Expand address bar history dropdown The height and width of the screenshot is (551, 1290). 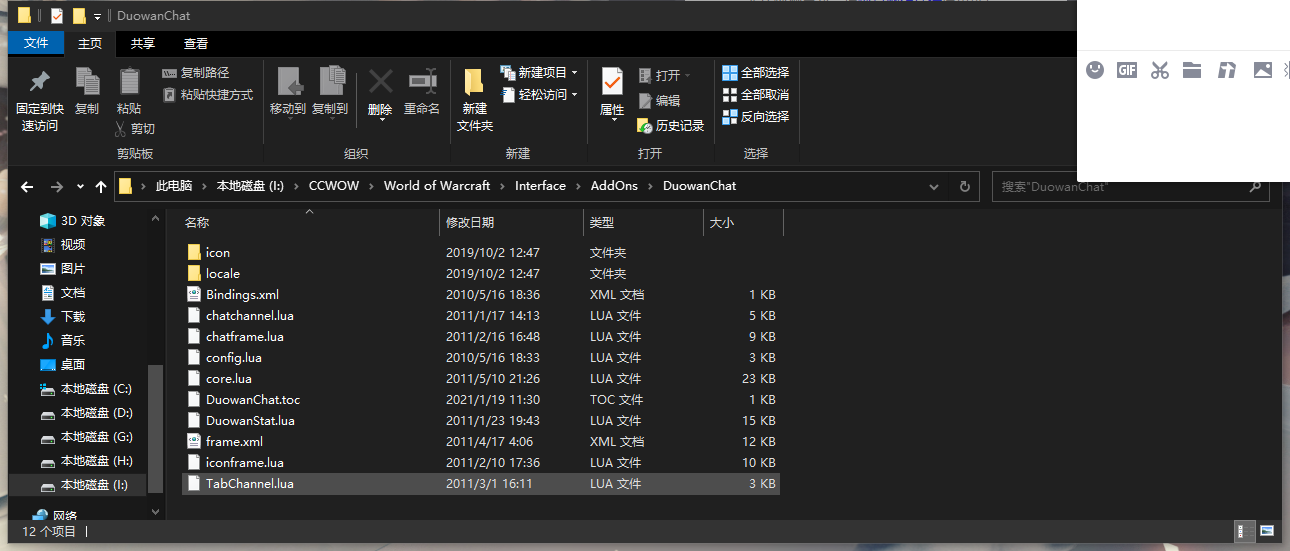click(x=934, y=187)
